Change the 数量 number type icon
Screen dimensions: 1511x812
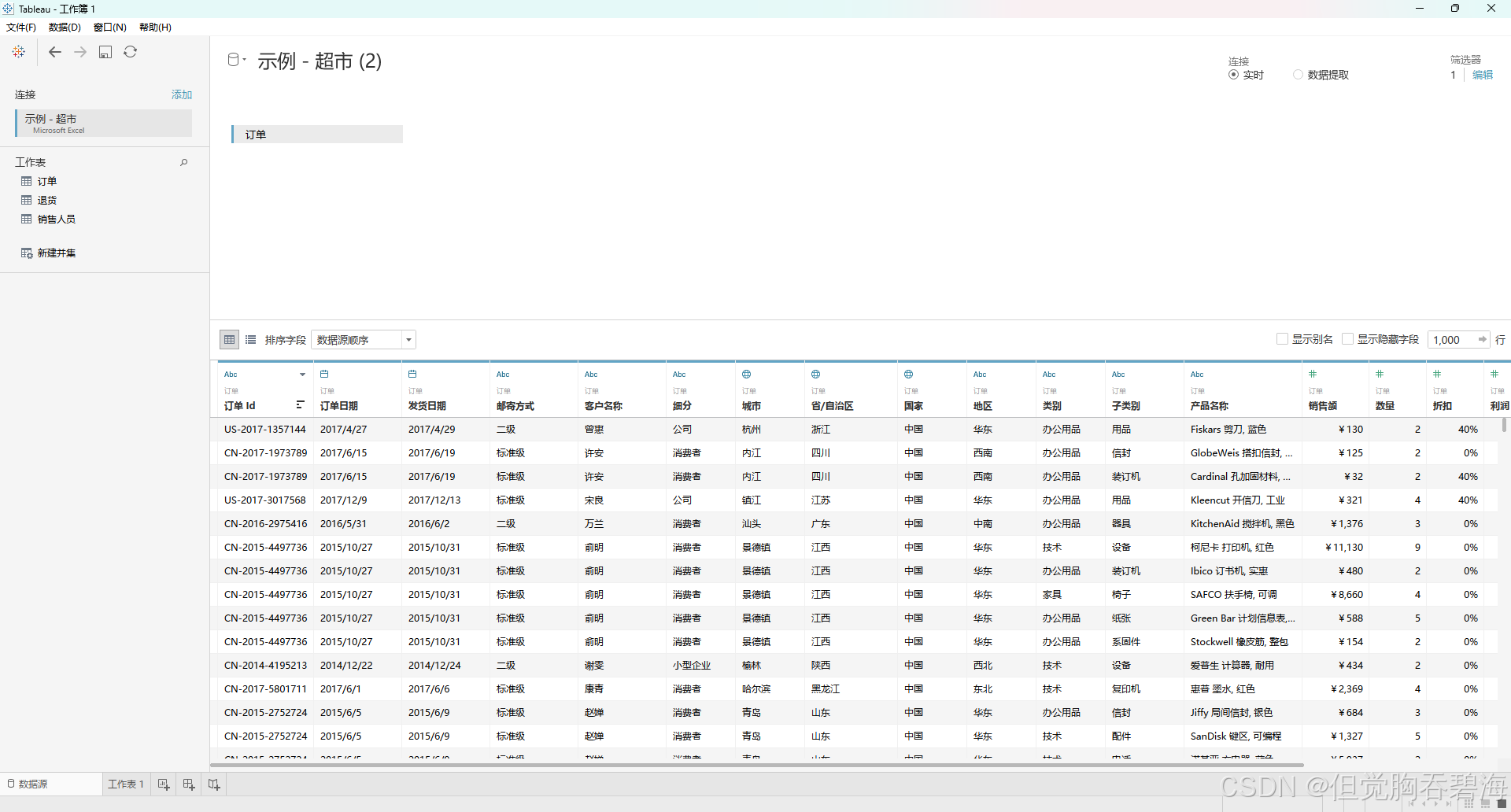coord(1380,375)
